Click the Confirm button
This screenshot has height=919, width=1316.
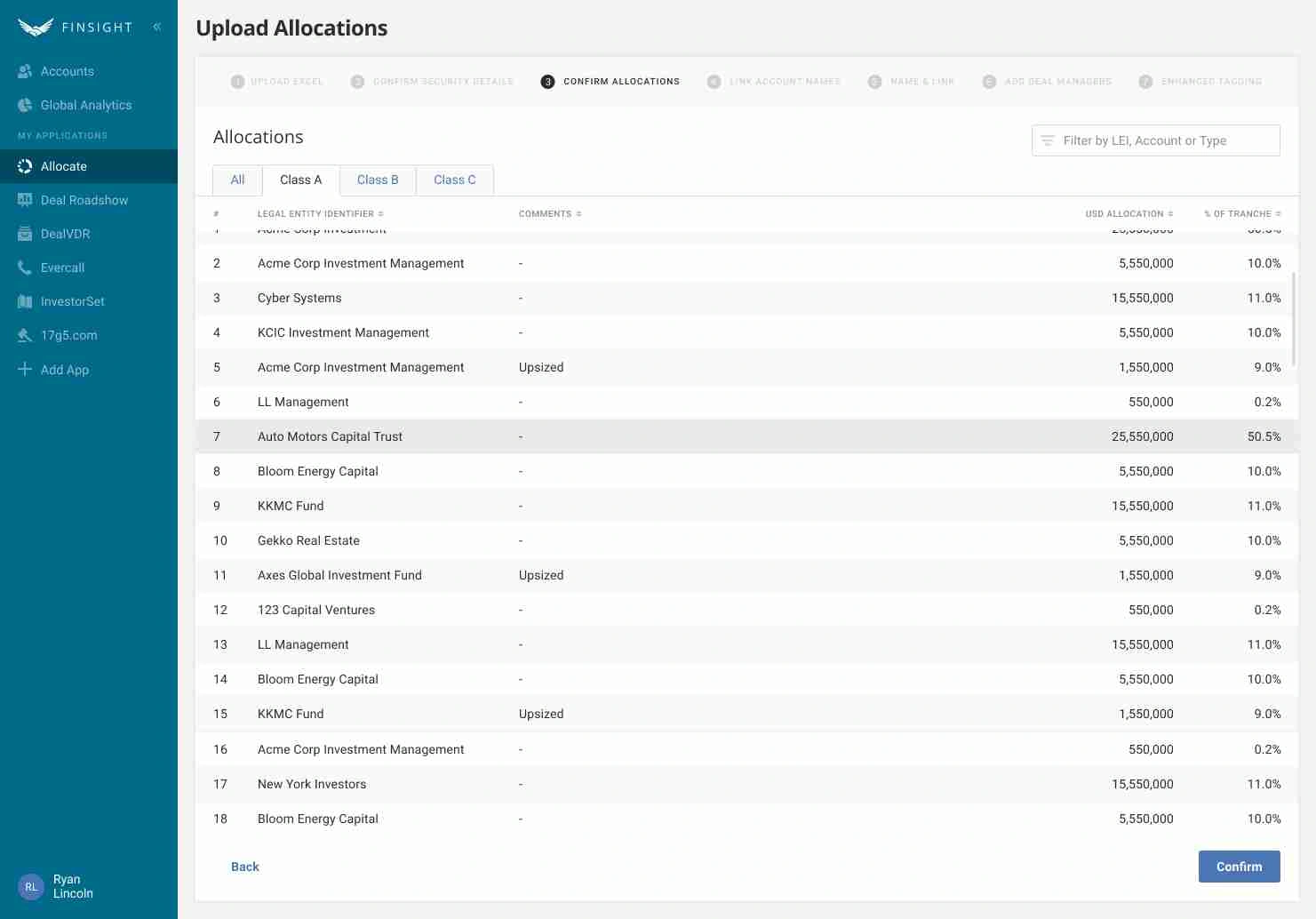(1239, 867)
